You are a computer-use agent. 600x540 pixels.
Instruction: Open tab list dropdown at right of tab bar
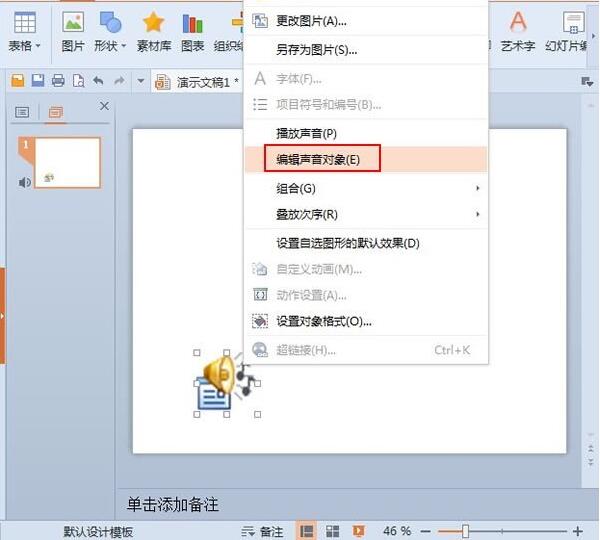[x=587, y=81]
